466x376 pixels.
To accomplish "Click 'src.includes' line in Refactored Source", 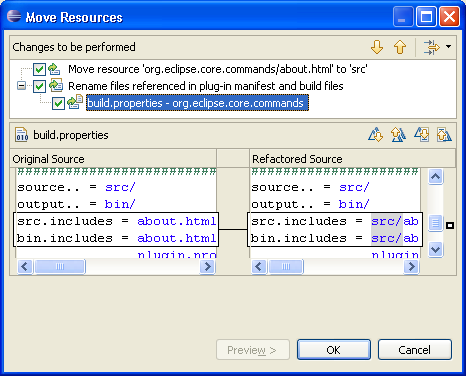I will (335, 221).
